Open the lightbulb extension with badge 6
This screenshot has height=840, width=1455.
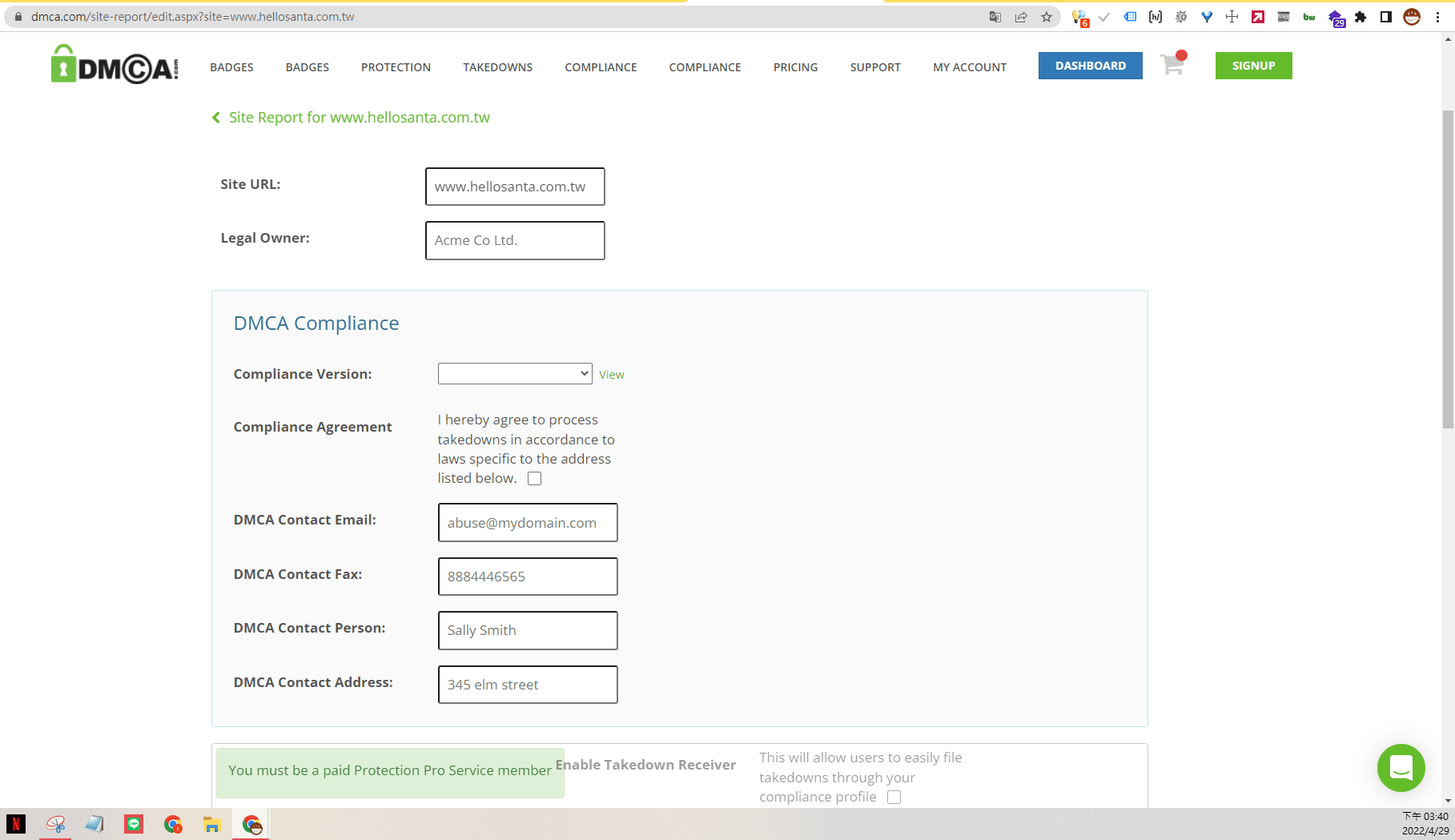pos(1079,18)
